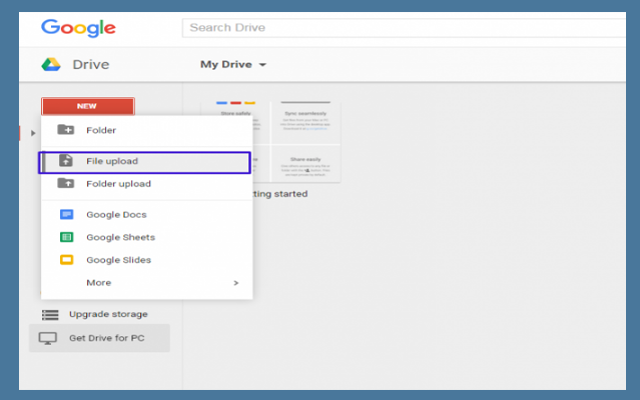Click Upgrade storage link
This screenshot has height=400, width=640.
(x=108, y=314)
